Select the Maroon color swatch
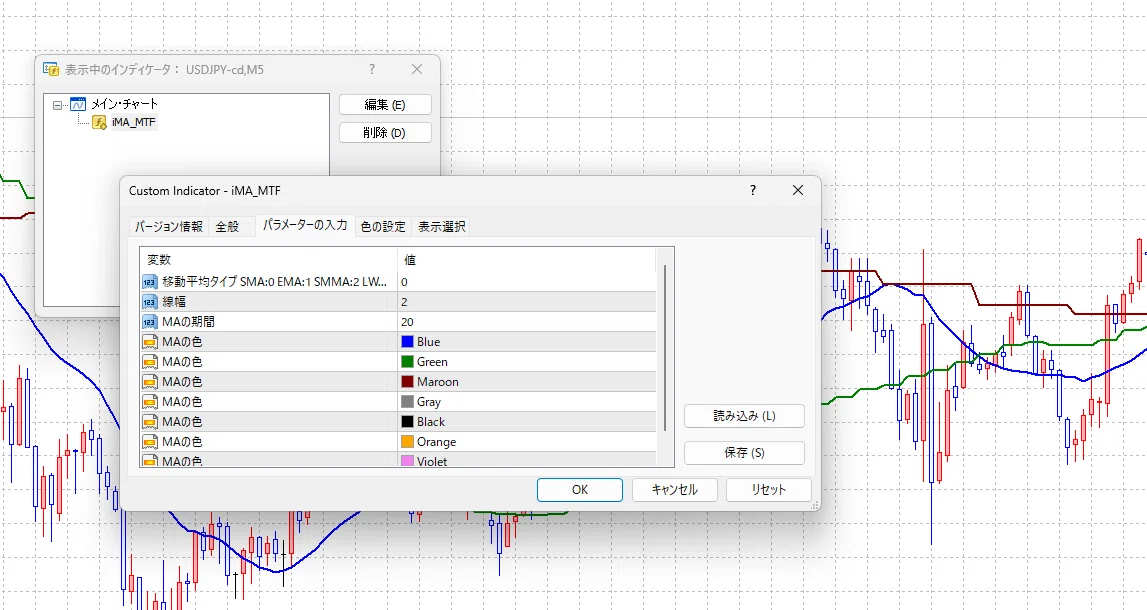The height and width of the screenshot is (610, 1147). pyautogui.click(x=407, y=382)
